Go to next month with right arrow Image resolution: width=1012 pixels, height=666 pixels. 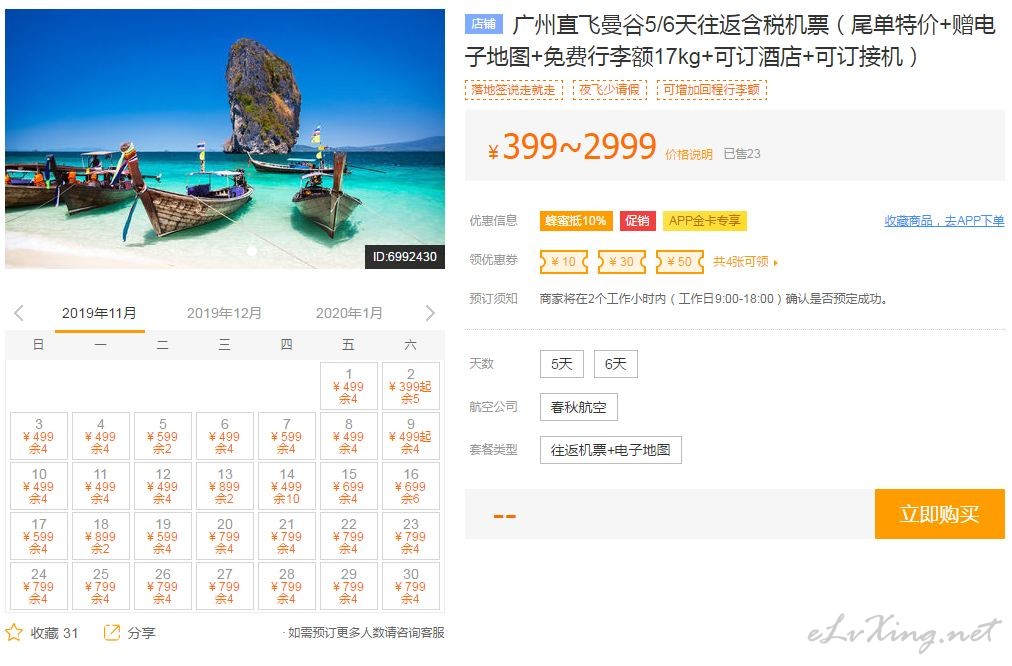430,313
